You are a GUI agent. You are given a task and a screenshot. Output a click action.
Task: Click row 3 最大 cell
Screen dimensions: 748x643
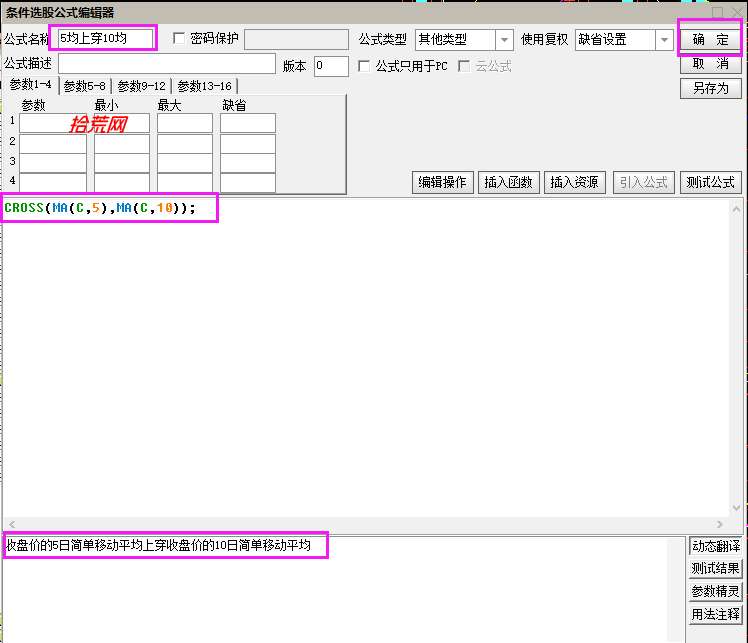[x=185, y=163]
